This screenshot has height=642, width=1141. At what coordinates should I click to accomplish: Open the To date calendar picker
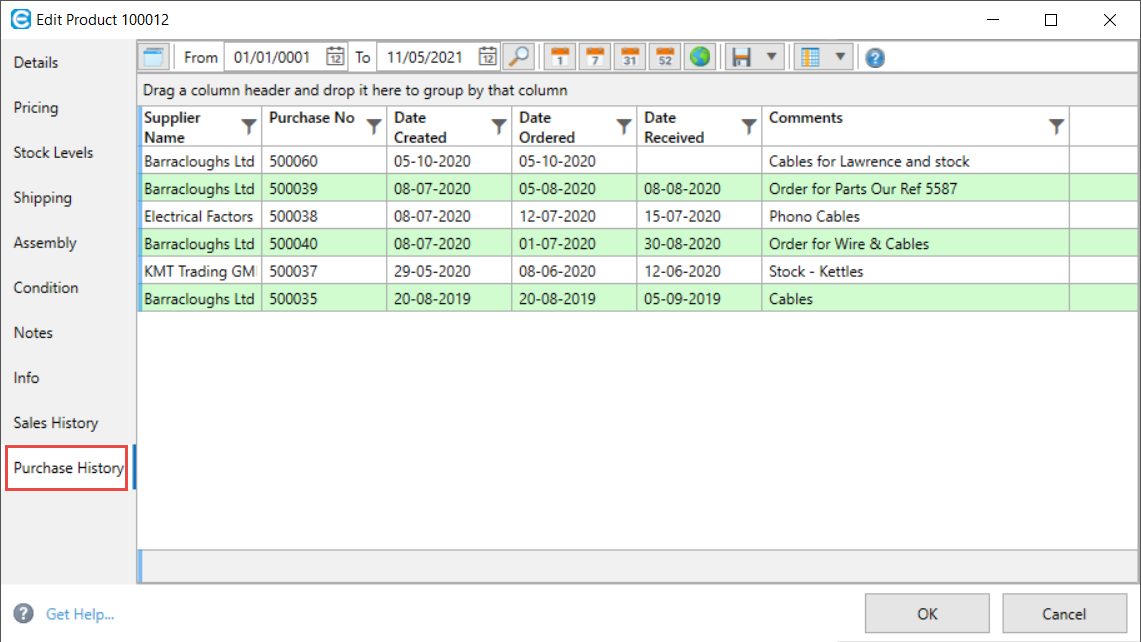pyautogui.click(x=488, y=57)
